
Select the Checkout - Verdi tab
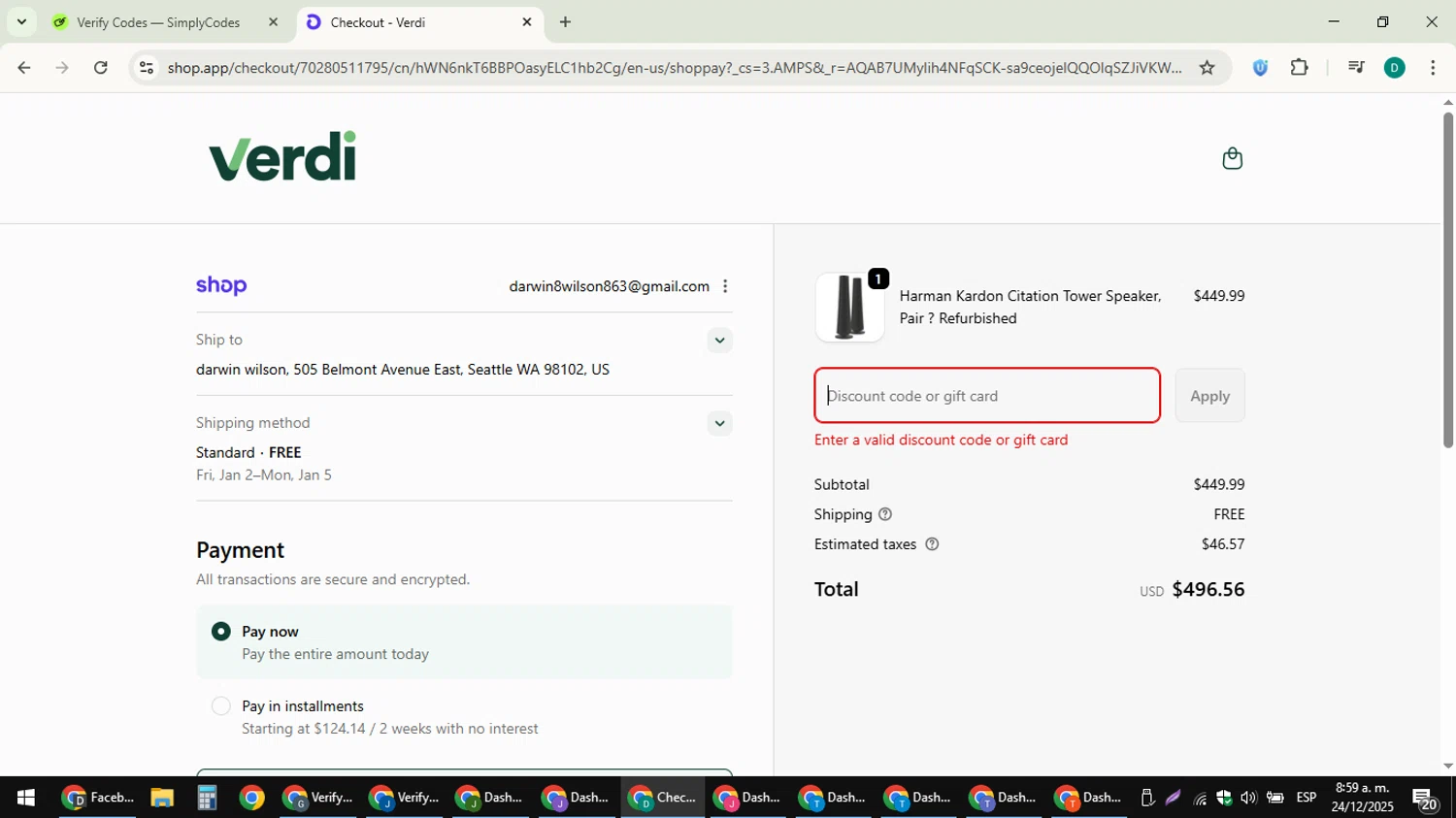(419, 21)
